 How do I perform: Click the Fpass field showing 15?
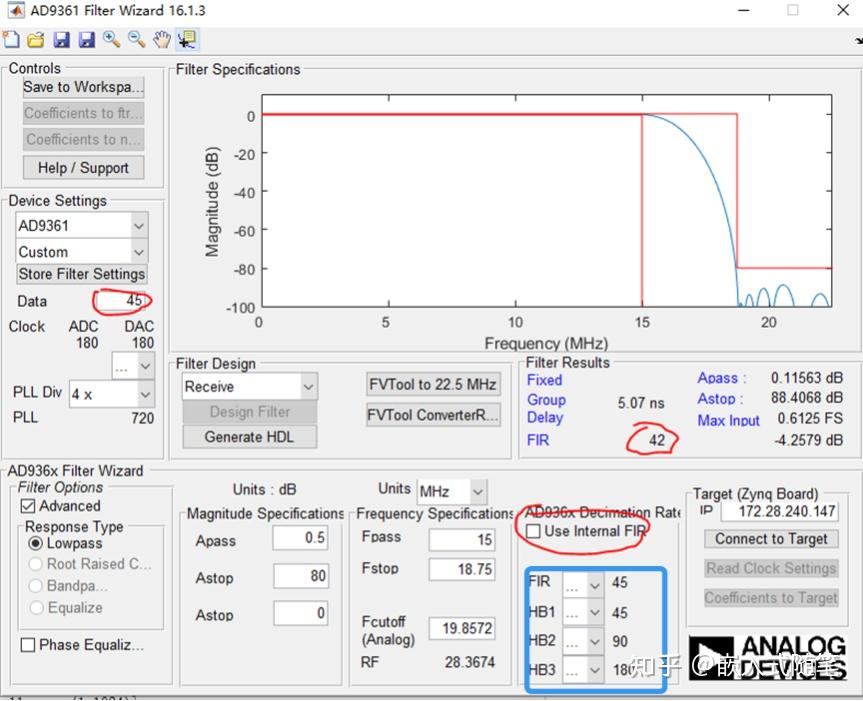(x=462, y=539)
